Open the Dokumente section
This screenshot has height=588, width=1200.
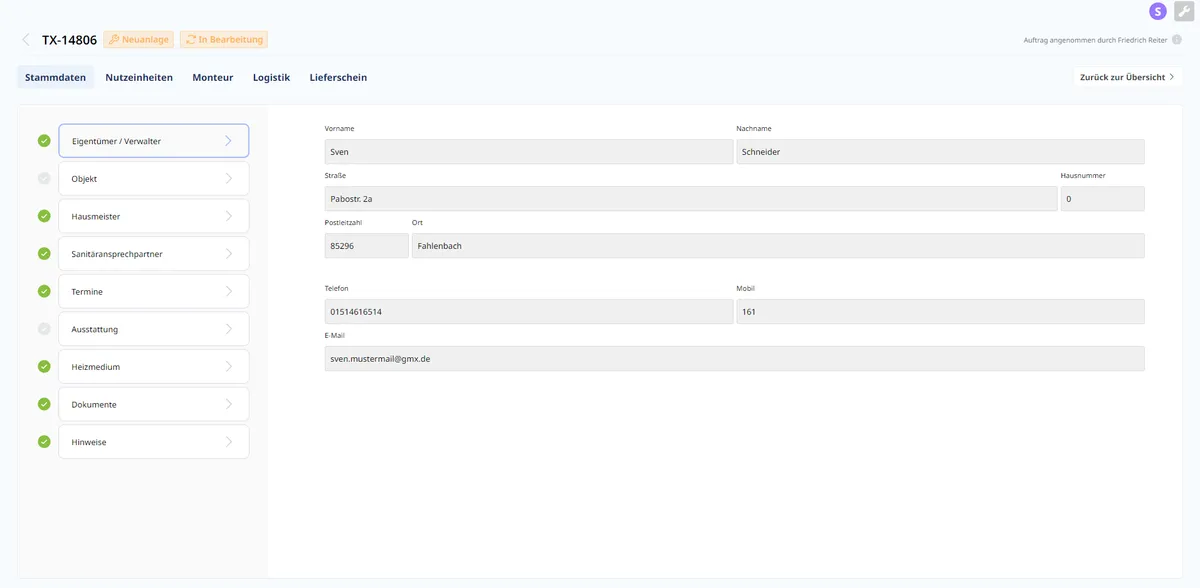(153, 404)
